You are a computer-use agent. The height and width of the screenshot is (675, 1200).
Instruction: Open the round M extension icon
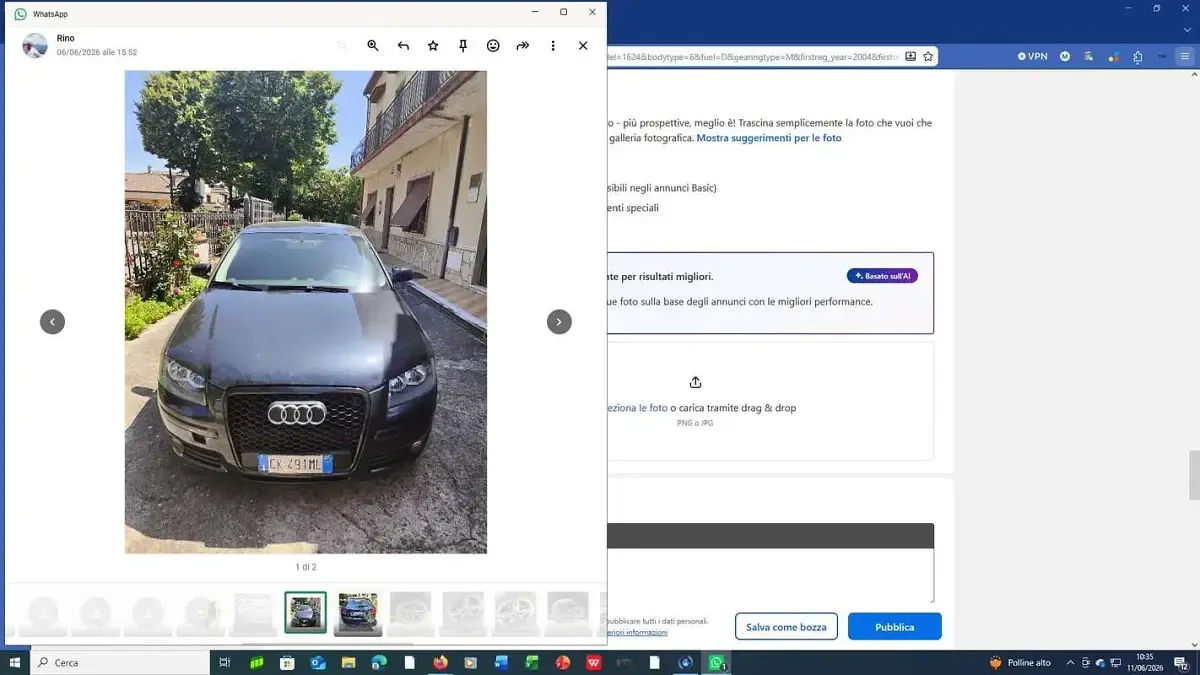(x=1065, y=57)
